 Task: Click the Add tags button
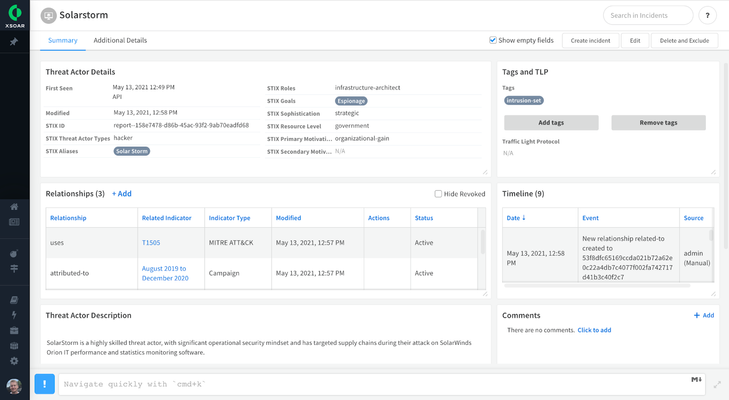point(551,122)
